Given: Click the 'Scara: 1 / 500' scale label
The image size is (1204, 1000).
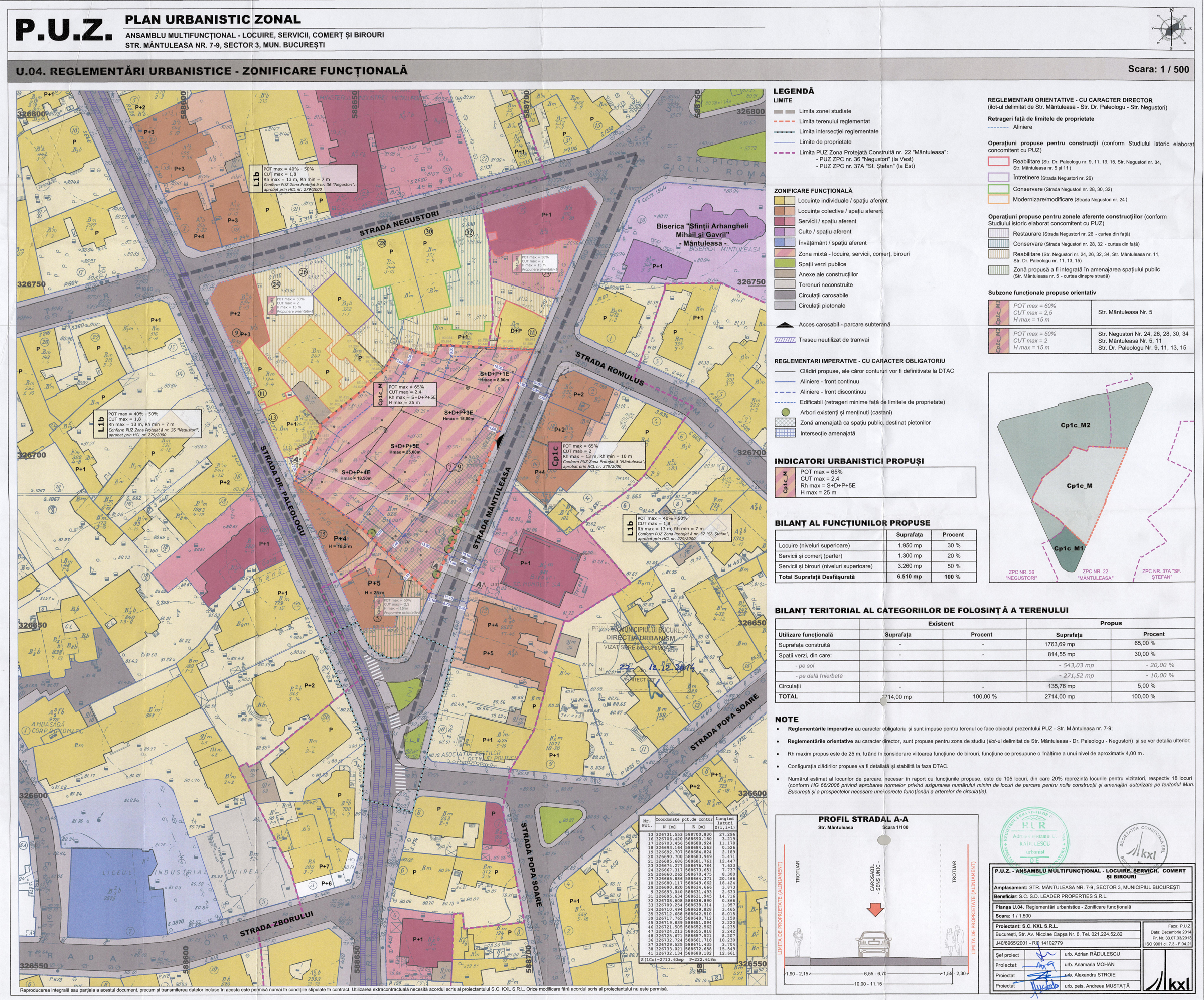Looking at the screenshot, I should click(1158, 69).
